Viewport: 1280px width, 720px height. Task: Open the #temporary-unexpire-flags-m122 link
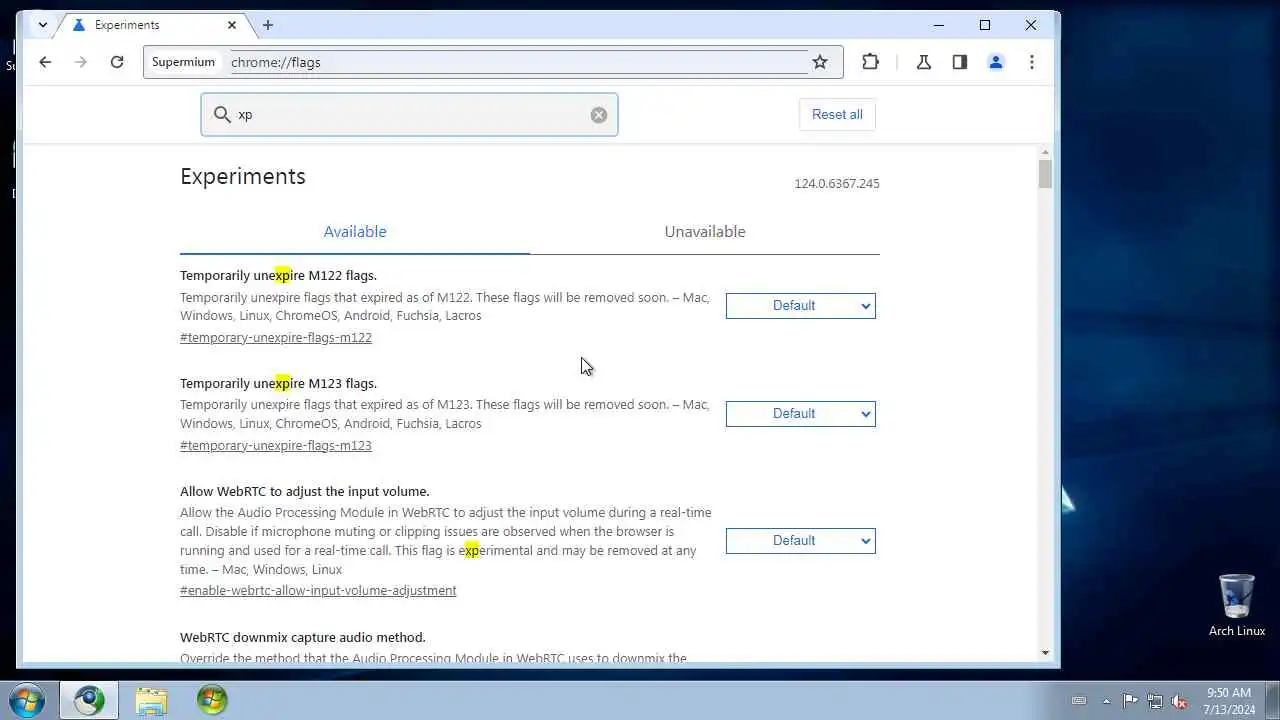tap(276, 338)
